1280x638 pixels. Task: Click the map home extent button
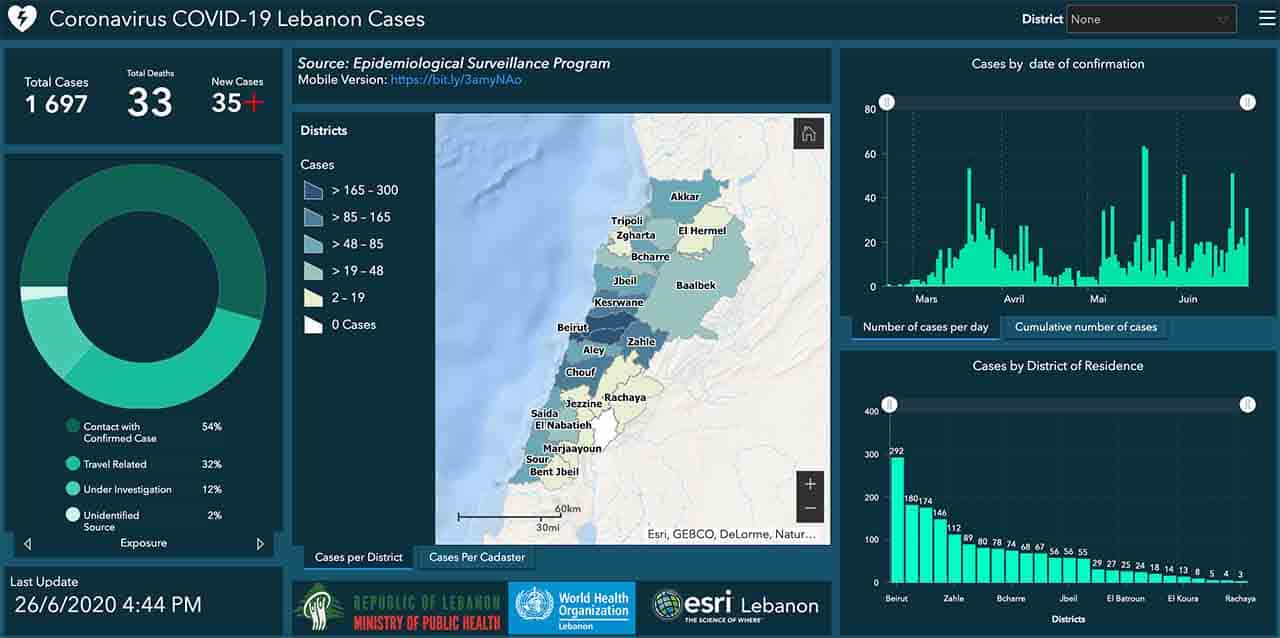coord(808,134)
